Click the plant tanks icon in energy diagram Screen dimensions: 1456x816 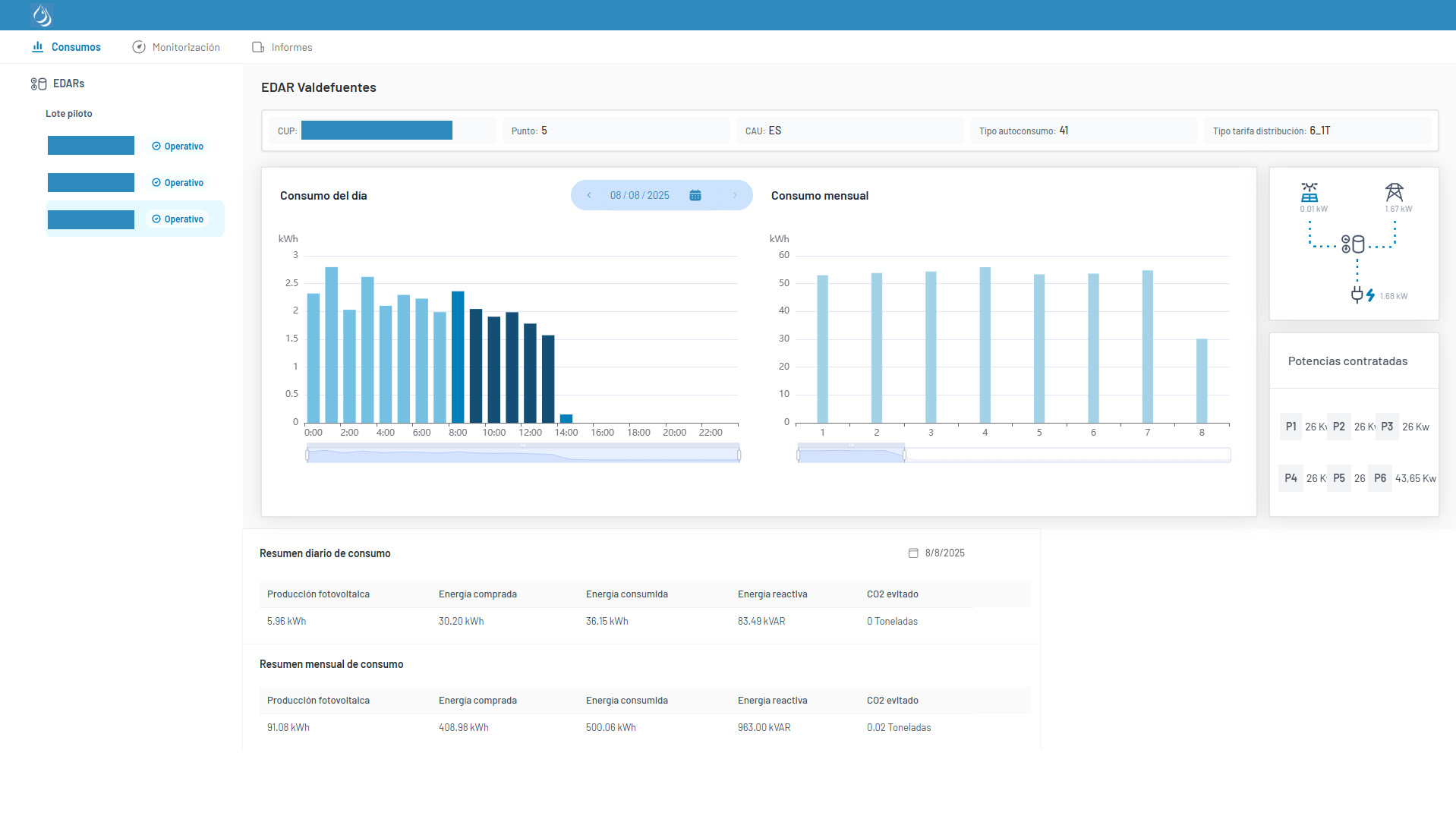(x=1353, y=244)
